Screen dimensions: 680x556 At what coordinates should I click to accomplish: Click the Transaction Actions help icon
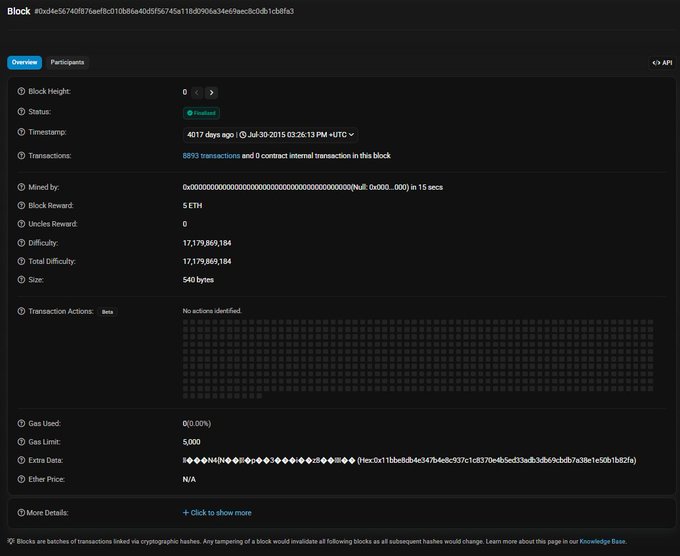pyautogui.click(x=21, y=311)
